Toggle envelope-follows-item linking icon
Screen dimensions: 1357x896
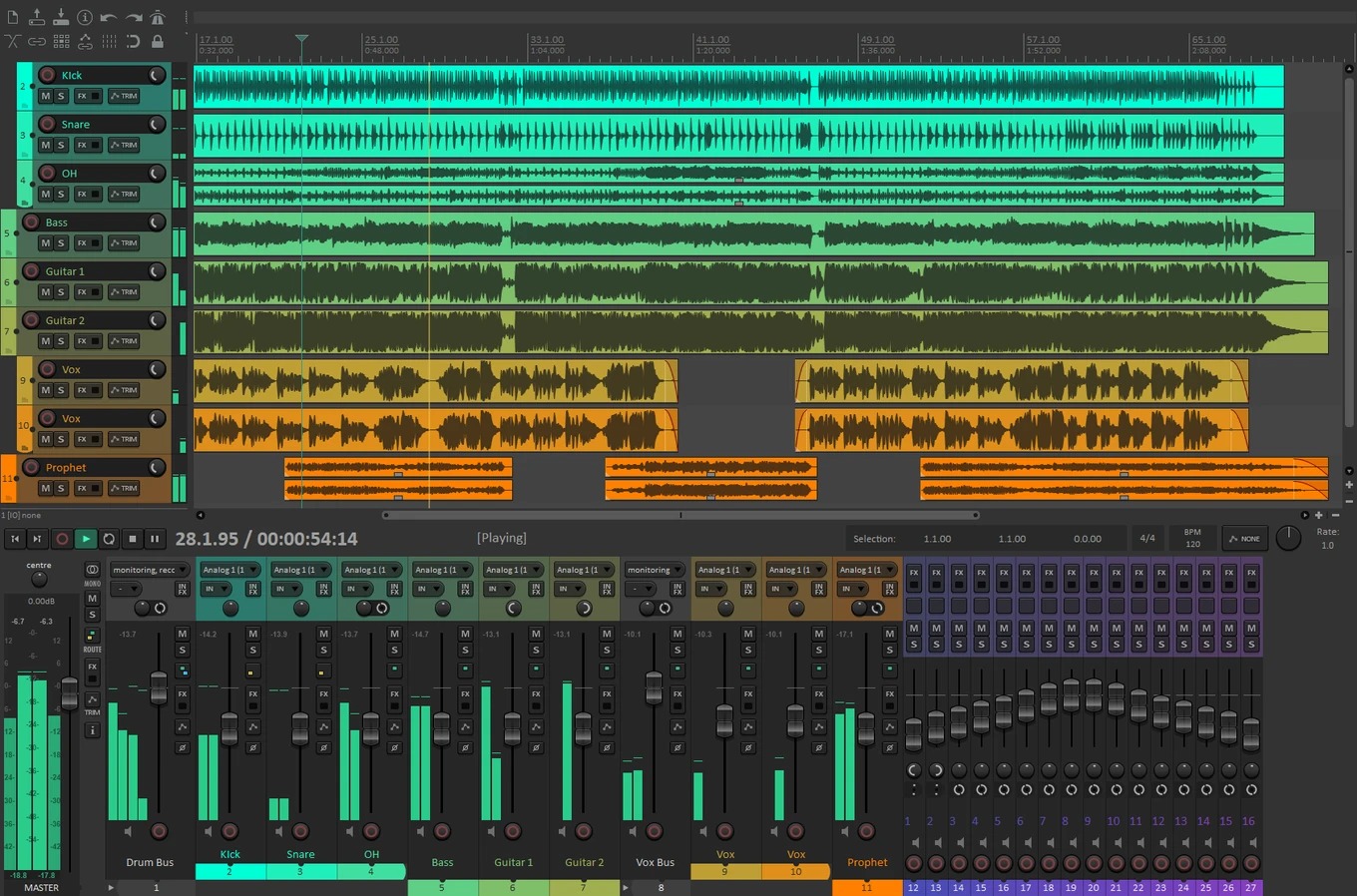click(x=85, y=41)
